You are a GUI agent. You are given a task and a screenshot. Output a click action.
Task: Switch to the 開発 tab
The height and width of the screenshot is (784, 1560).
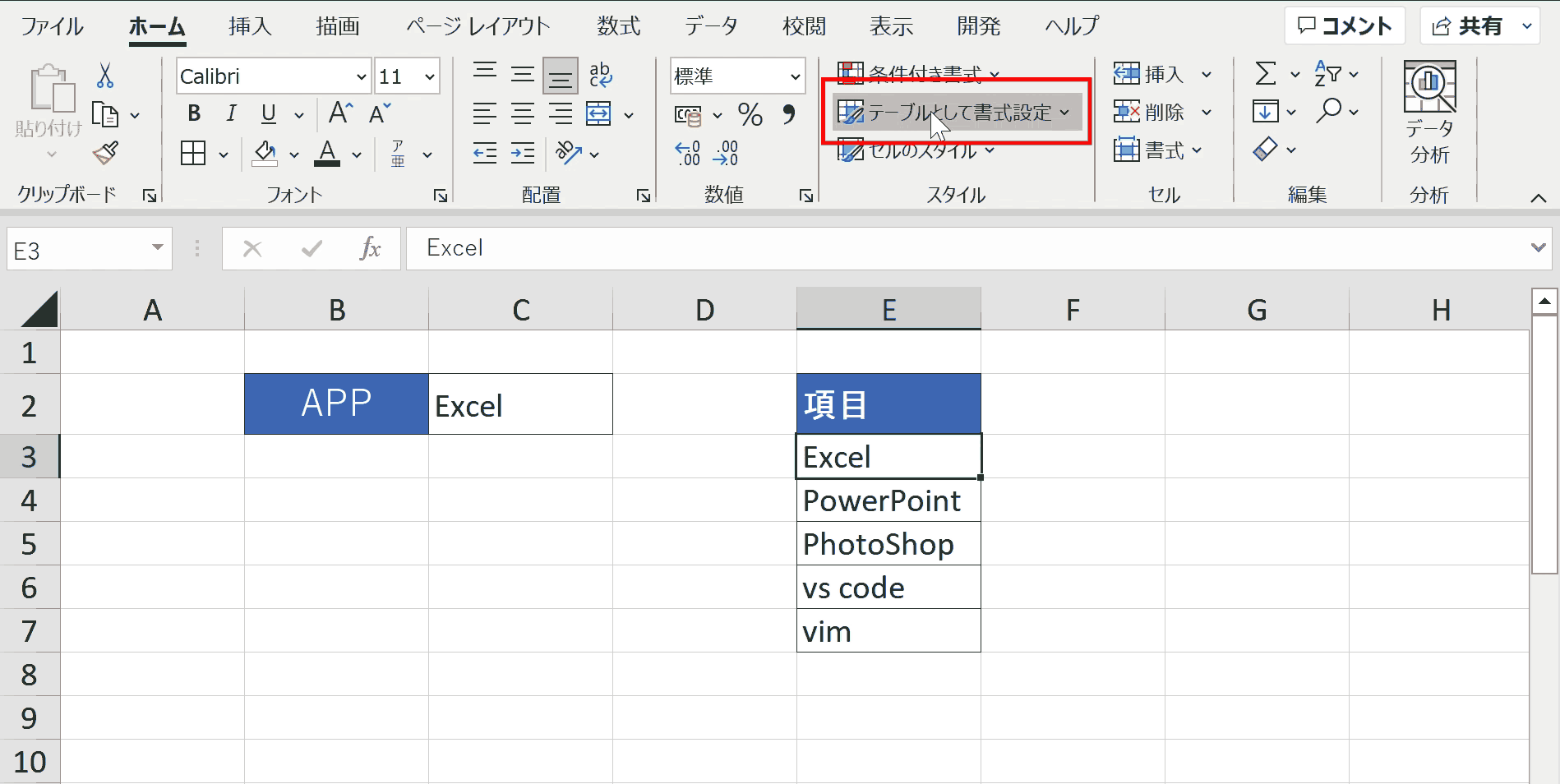(978, 26)
